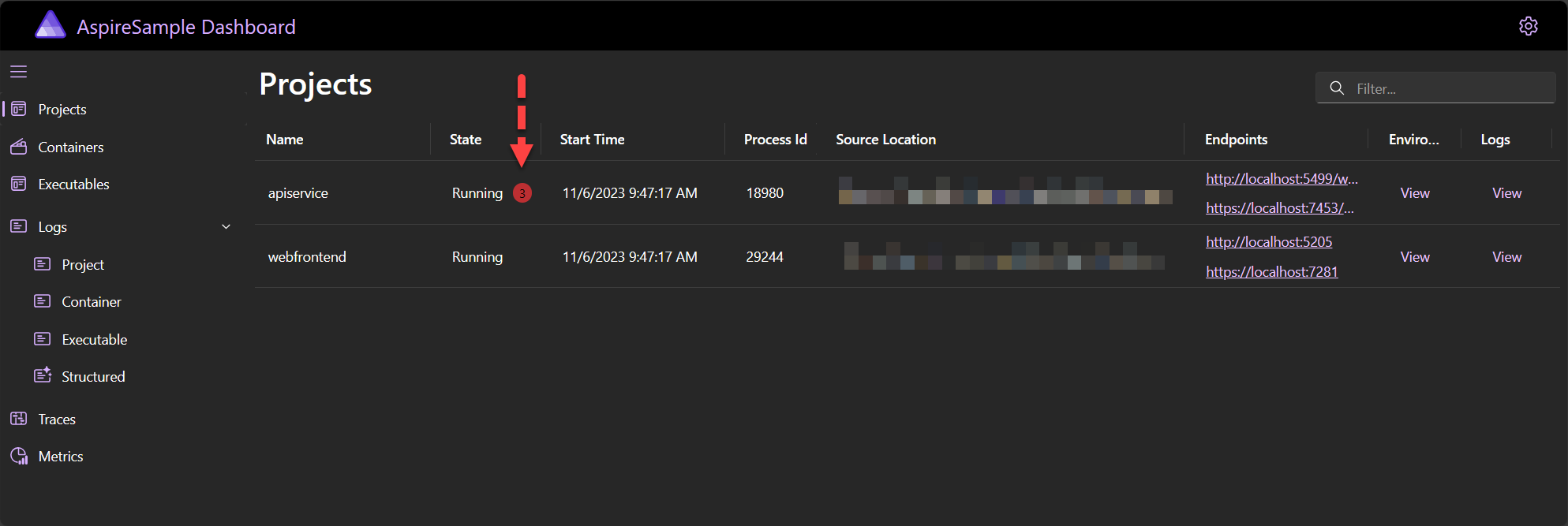Click the Executables sidebar icon
The image size is (1568, 526).
point(19,184)
